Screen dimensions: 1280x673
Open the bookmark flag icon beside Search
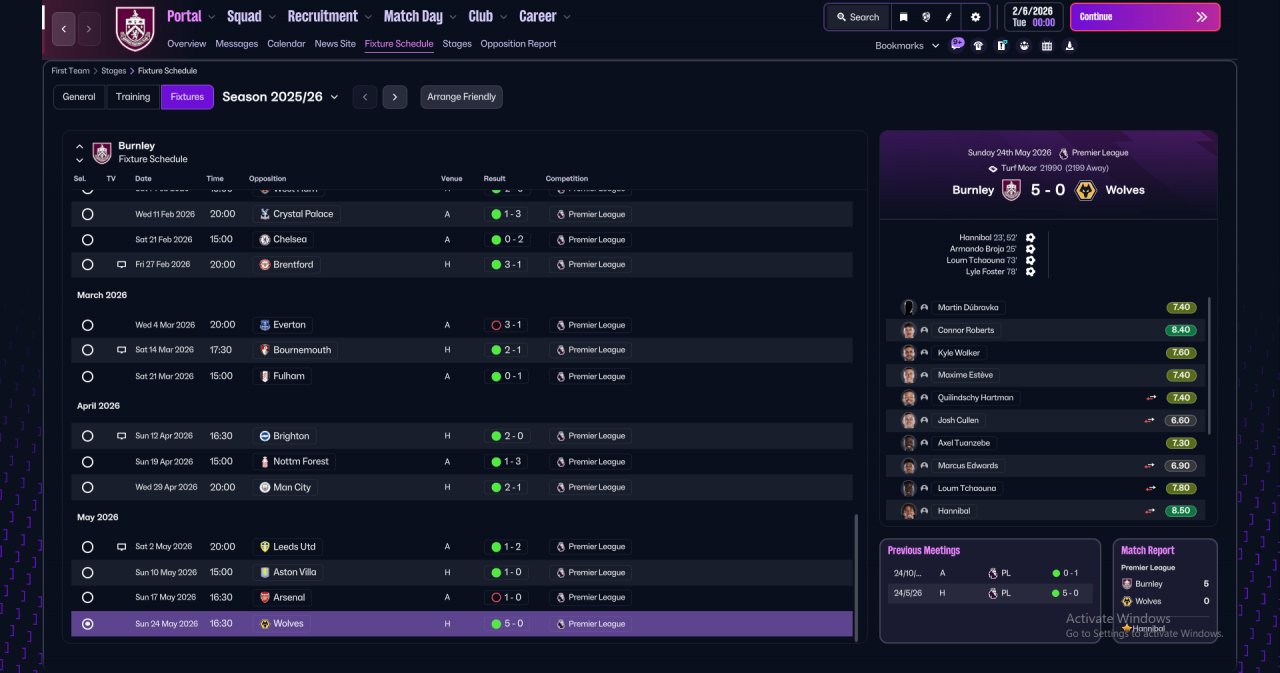tap(903, 17)
